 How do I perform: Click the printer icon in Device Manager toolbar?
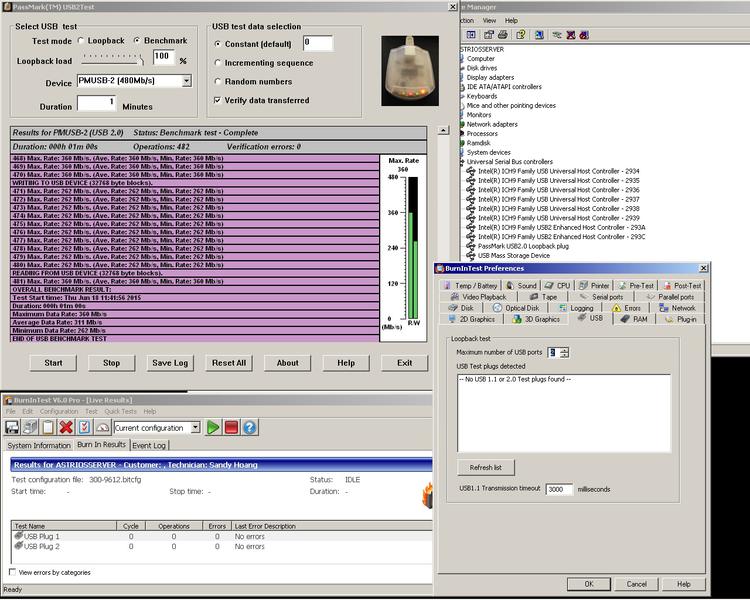click(x=502, y=34)
